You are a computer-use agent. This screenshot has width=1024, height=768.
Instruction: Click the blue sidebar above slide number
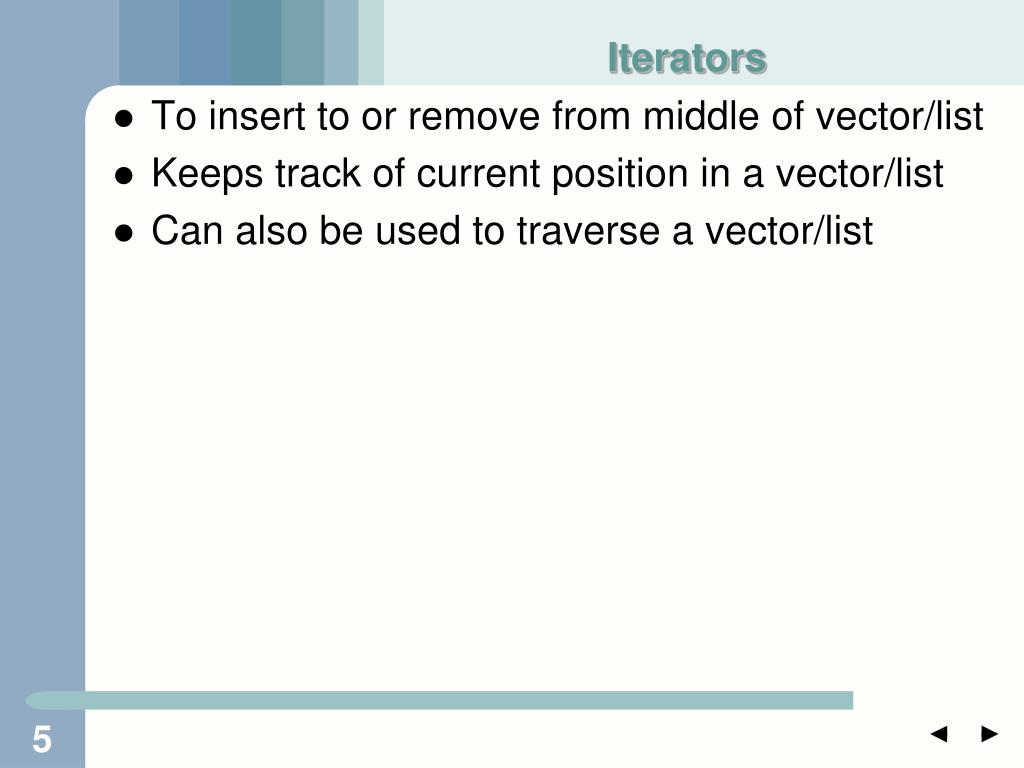(x=42, y=392)
